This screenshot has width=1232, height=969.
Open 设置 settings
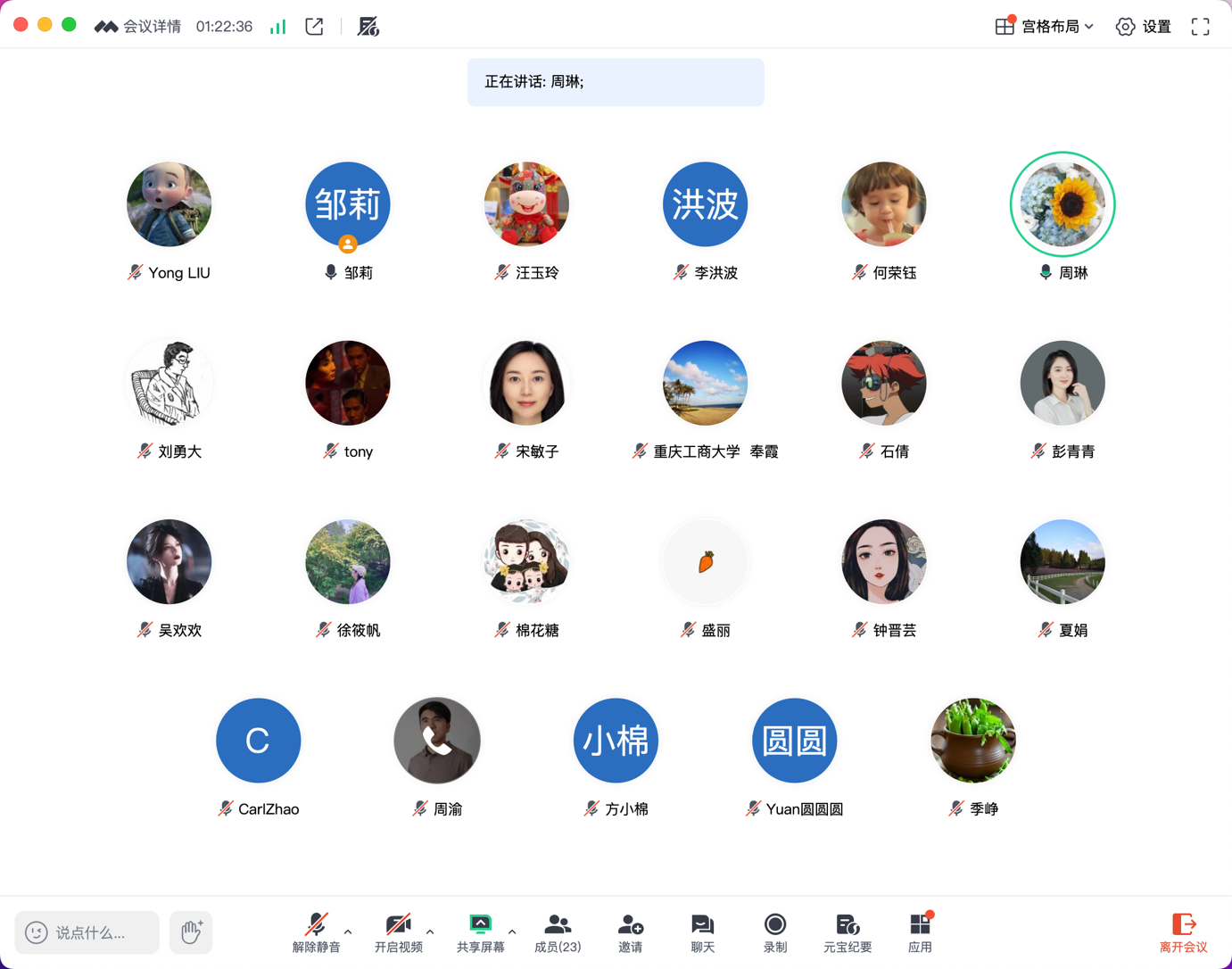coord(1144,27)
